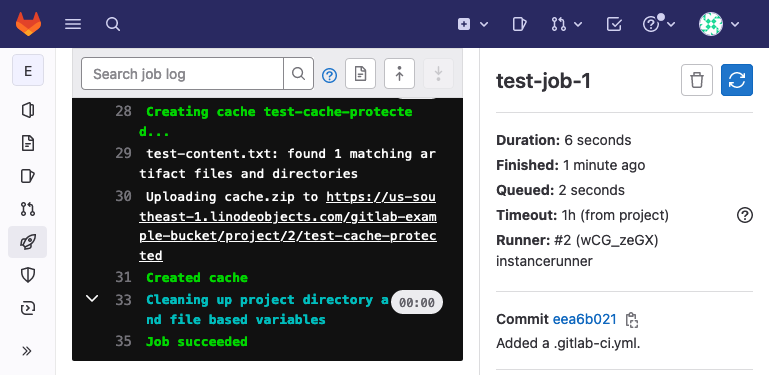The width and height of the screenshot is (769, 375).
Task: Show the complete raw job log
Action: 360,74
